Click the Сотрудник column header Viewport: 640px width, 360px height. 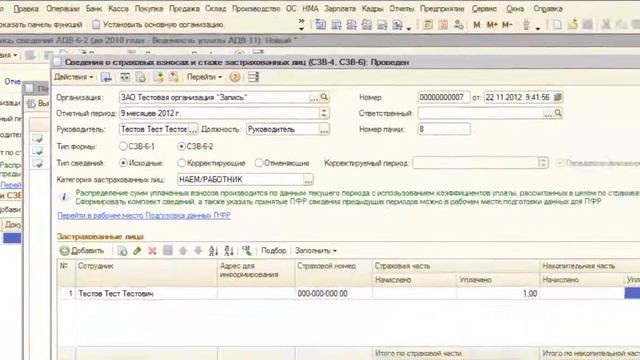(147, 273)
